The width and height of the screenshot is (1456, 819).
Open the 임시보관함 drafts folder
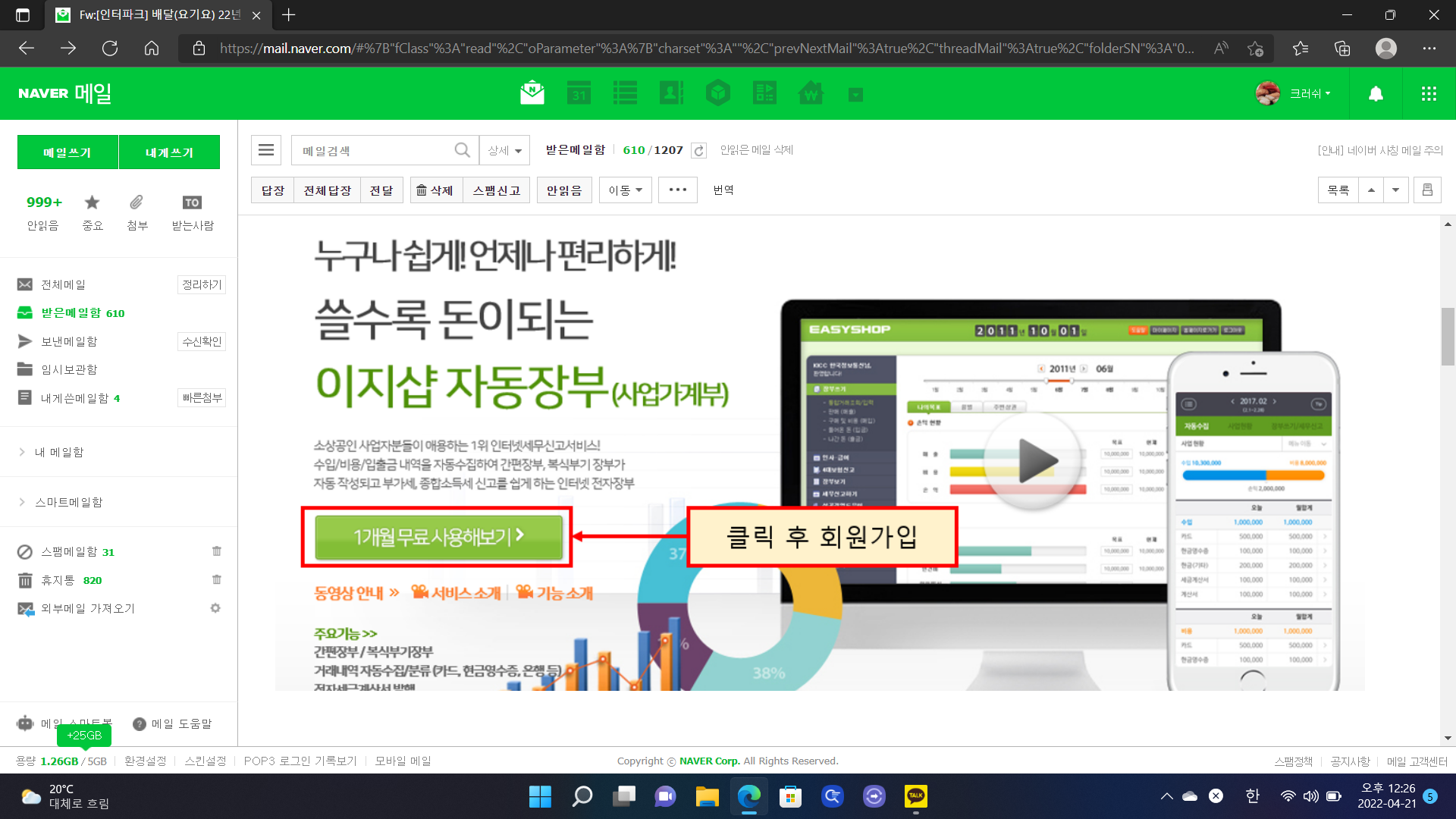pos(69,369)
